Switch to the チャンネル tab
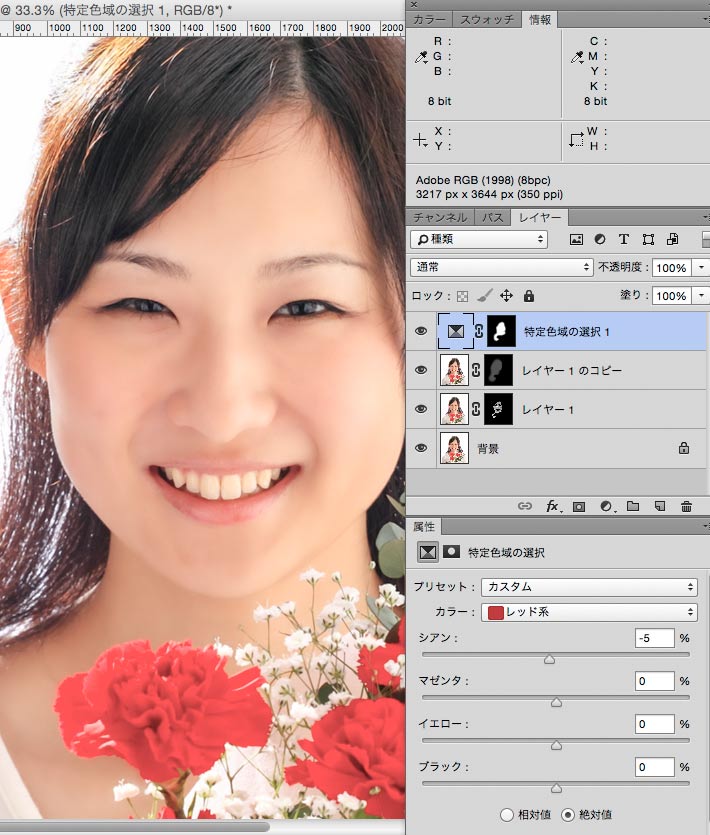Viewport: 710px width, 835px height. 439,217
